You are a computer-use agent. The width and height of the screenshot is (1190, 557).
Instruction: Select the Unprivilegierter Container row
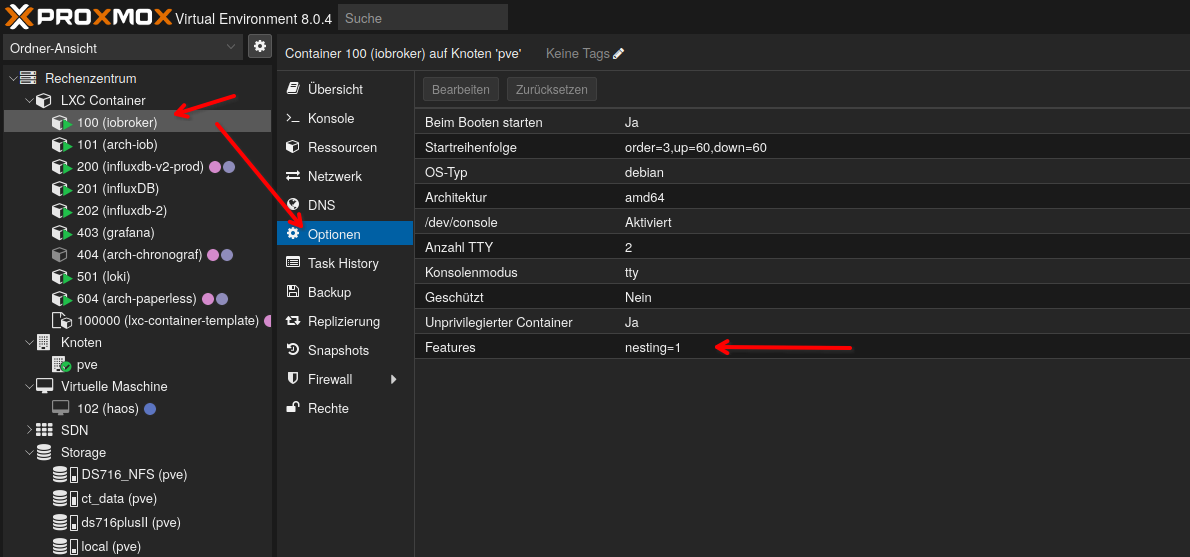tap(802, 322)
